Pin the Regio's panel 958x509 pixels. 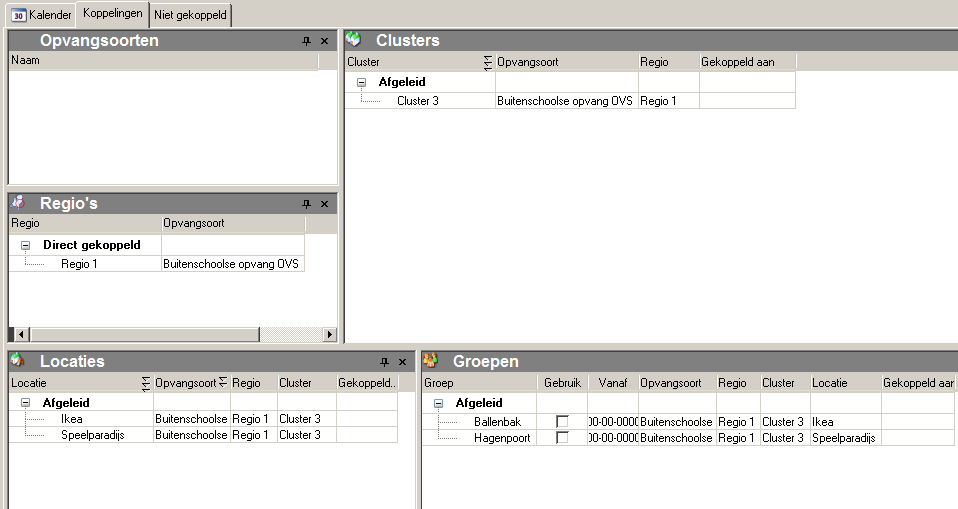(307, 203)
